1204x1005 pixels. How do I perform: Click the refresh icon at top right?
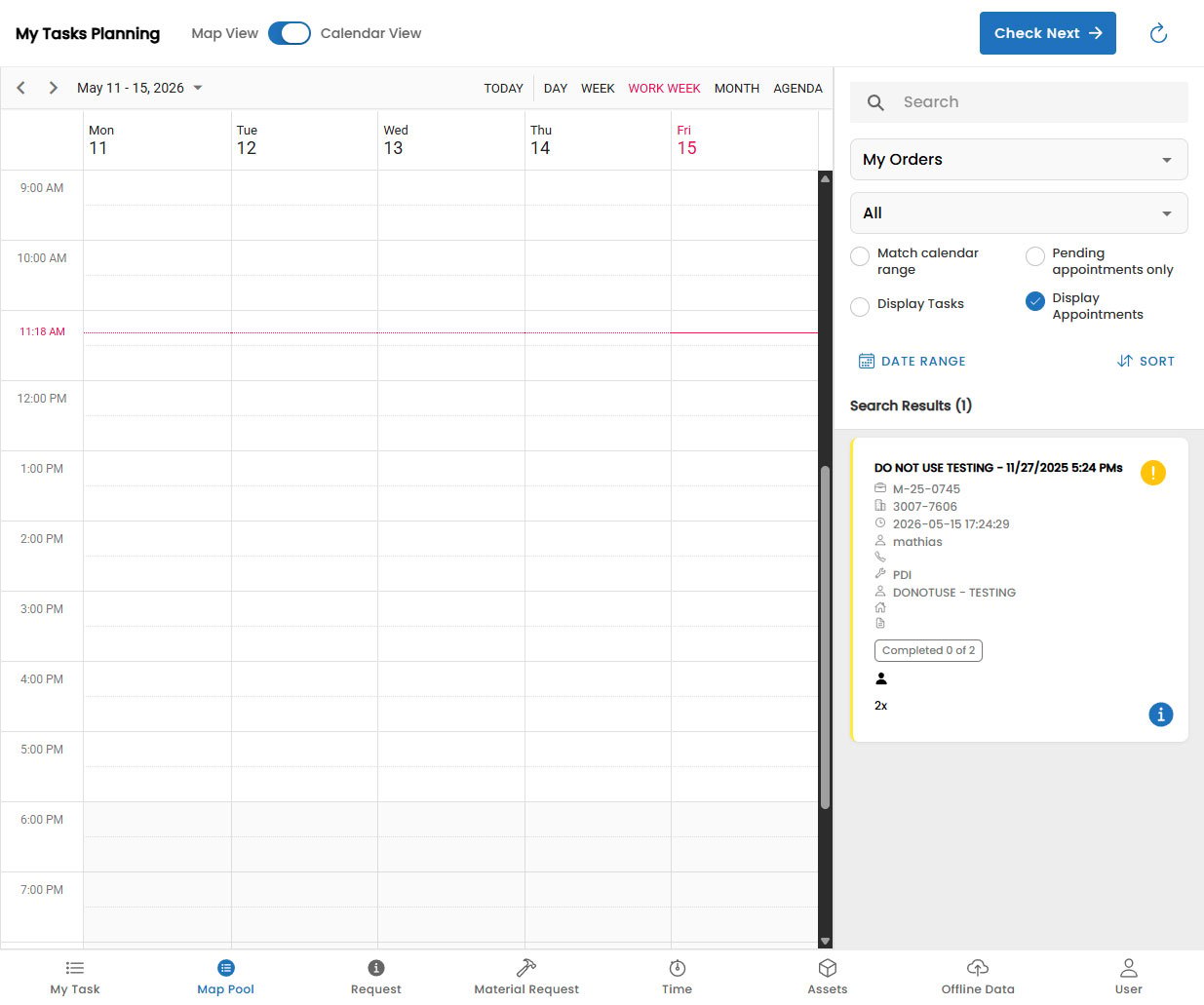coord(1158,33)
